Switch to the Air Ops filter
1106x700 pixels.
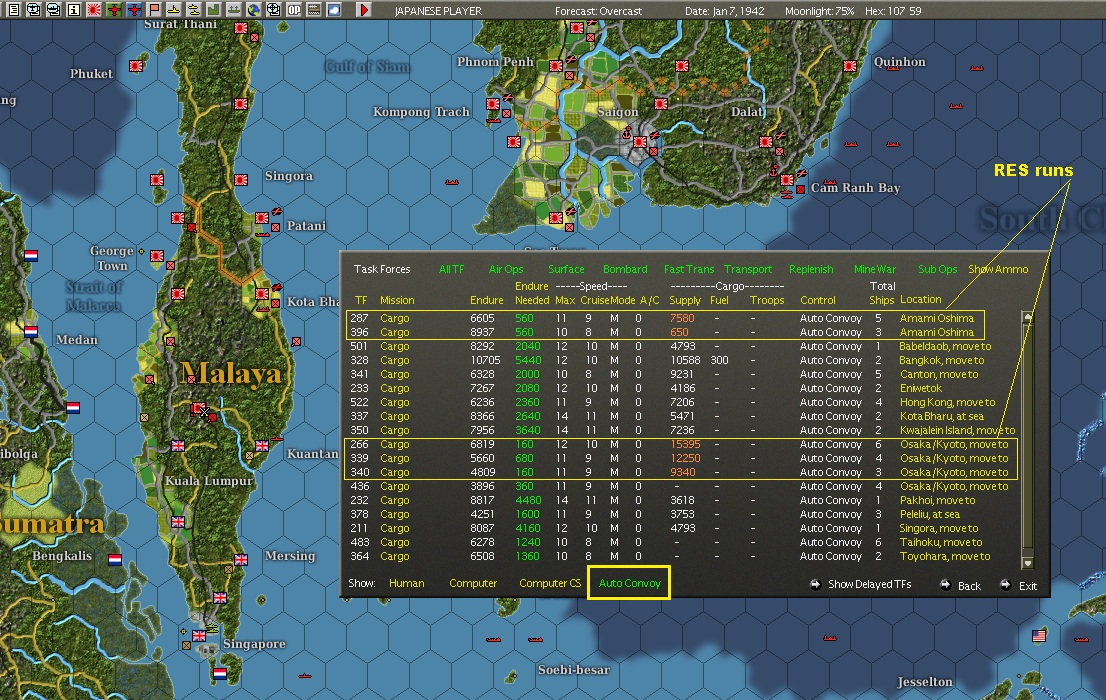click(506, 269)
